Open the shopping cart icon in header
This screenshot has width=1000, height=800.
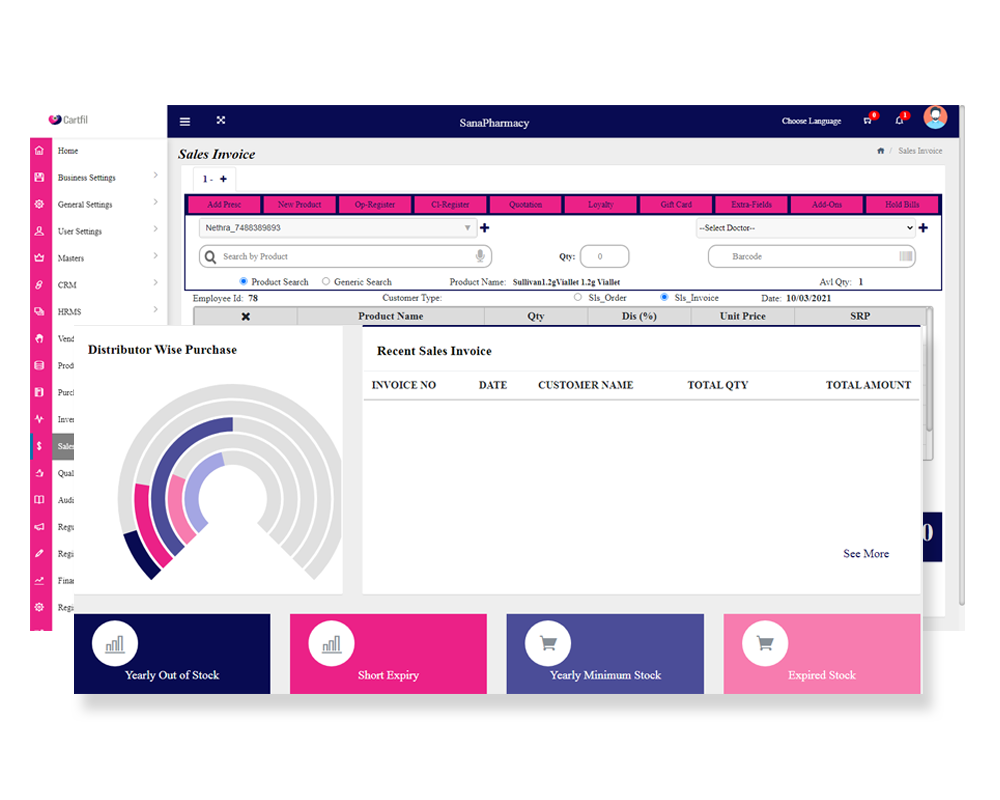(x=867, y=121)
